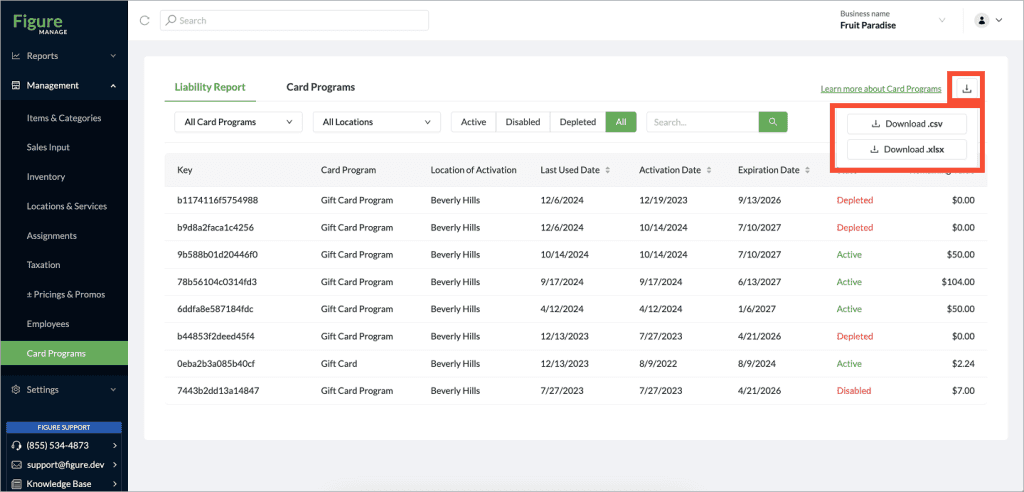Open the user profile avatar icon
The height and width of the screenshot is (492, 1024).
[981, 20]
